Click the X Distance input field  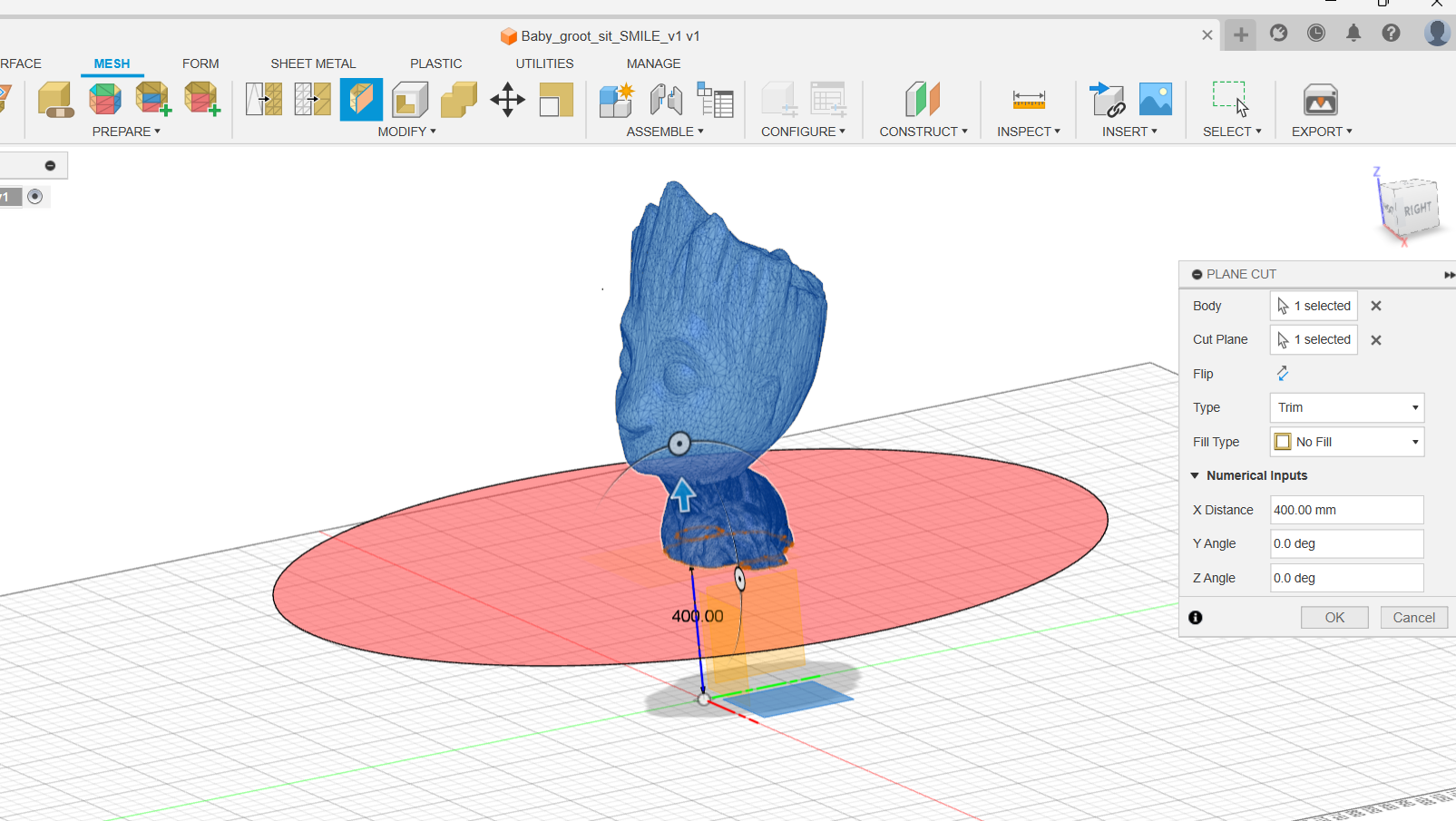pyautogui.click(x=1347, y=510)
